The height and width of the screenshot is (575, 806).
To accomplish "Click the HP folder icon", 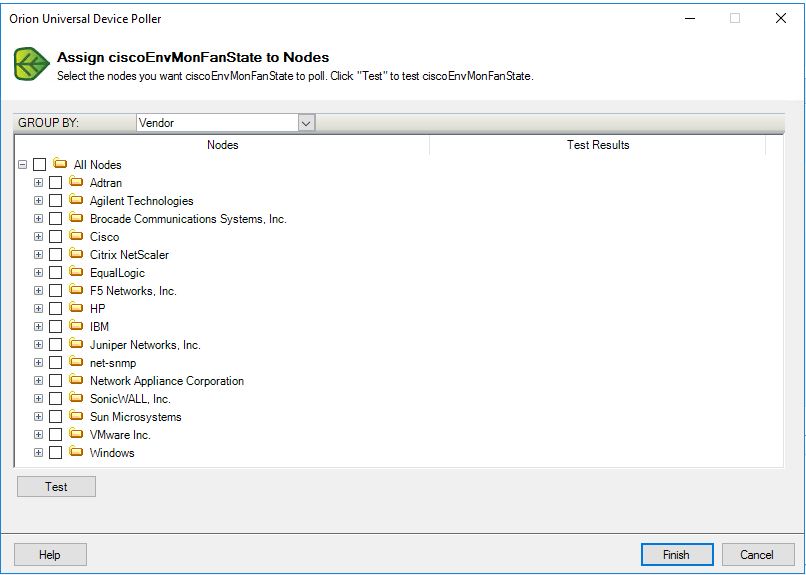I will (x=76, y=308).
